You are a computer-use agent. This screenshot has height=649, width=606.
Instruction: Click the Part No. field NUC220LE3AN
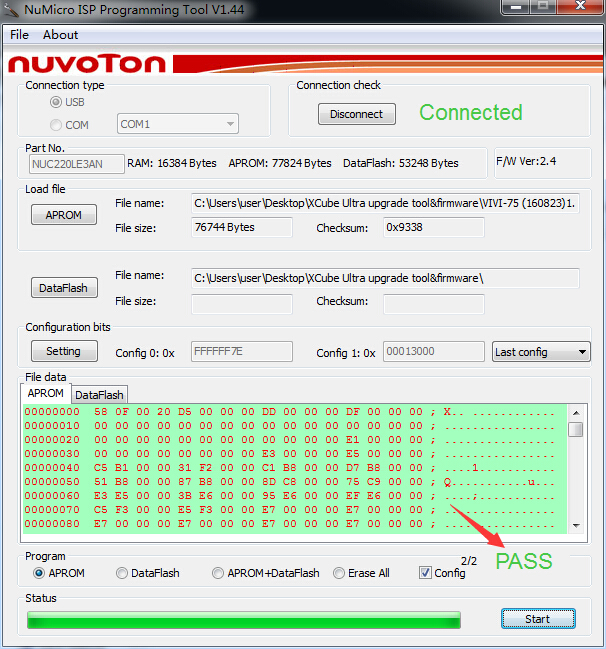(77, 164)
